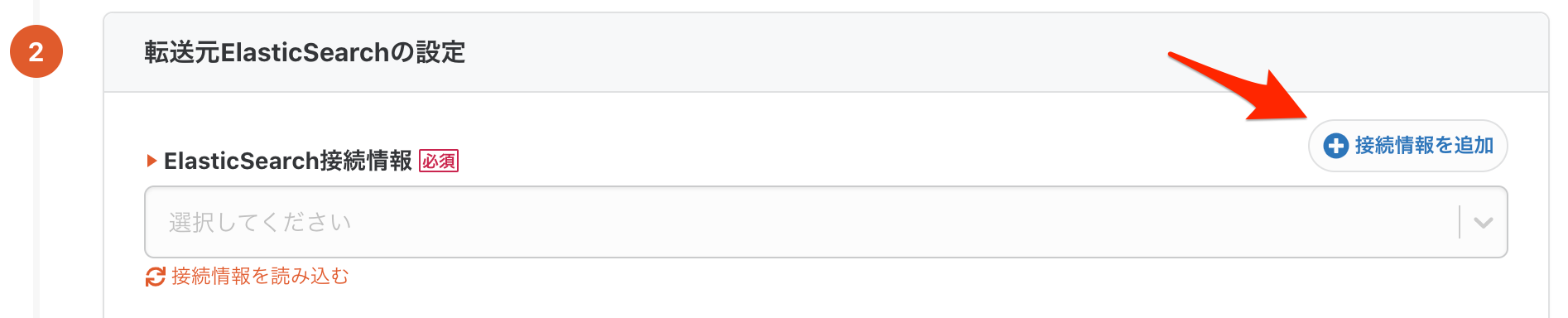
Task: Click the blue plus icon in 接続情報を追加
Action: pyautogui.click(x=1335, y=146)
